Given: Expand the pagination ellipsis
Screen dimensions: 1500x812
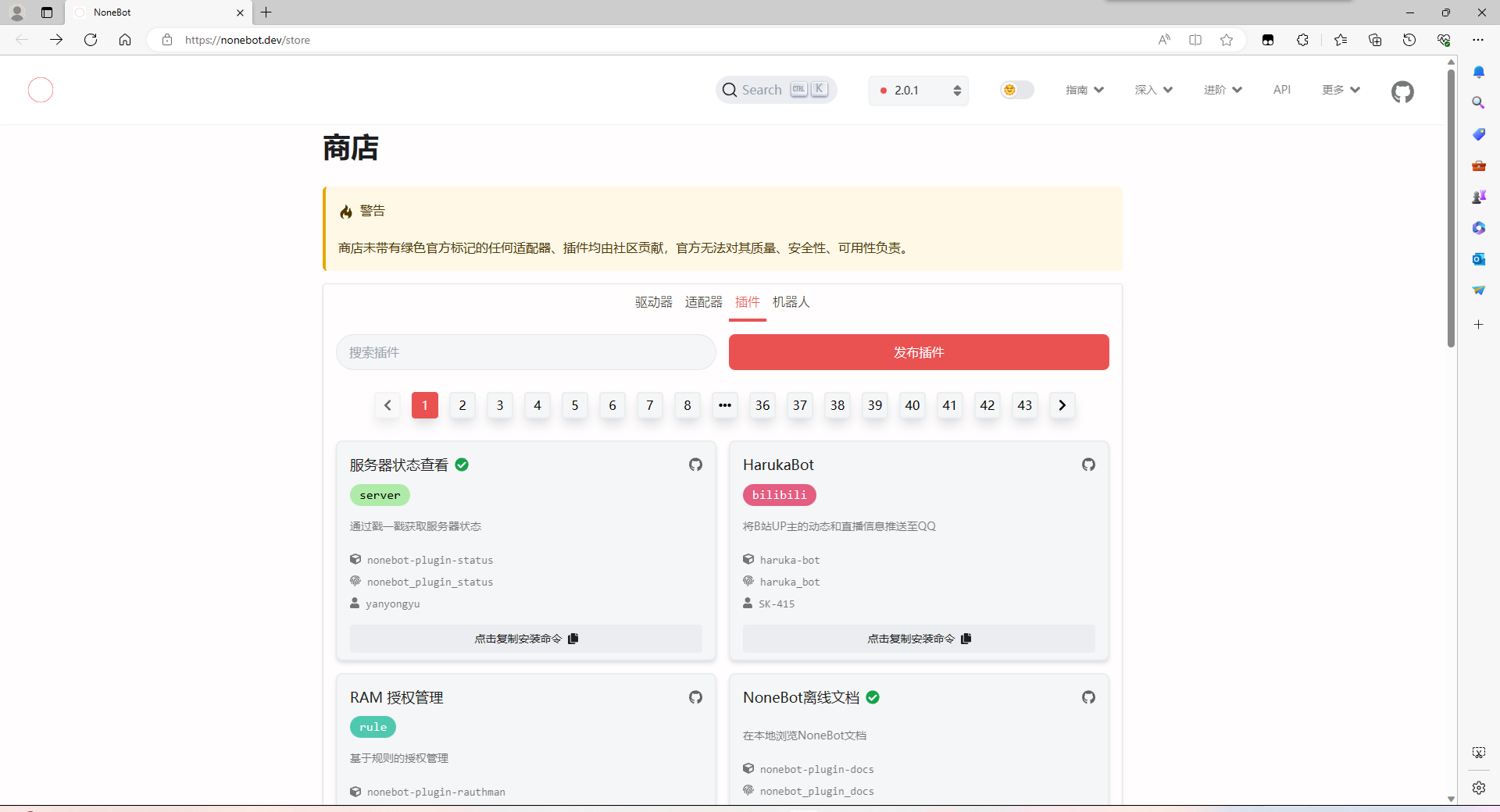Looking at the screenshot, I should 725,405.
